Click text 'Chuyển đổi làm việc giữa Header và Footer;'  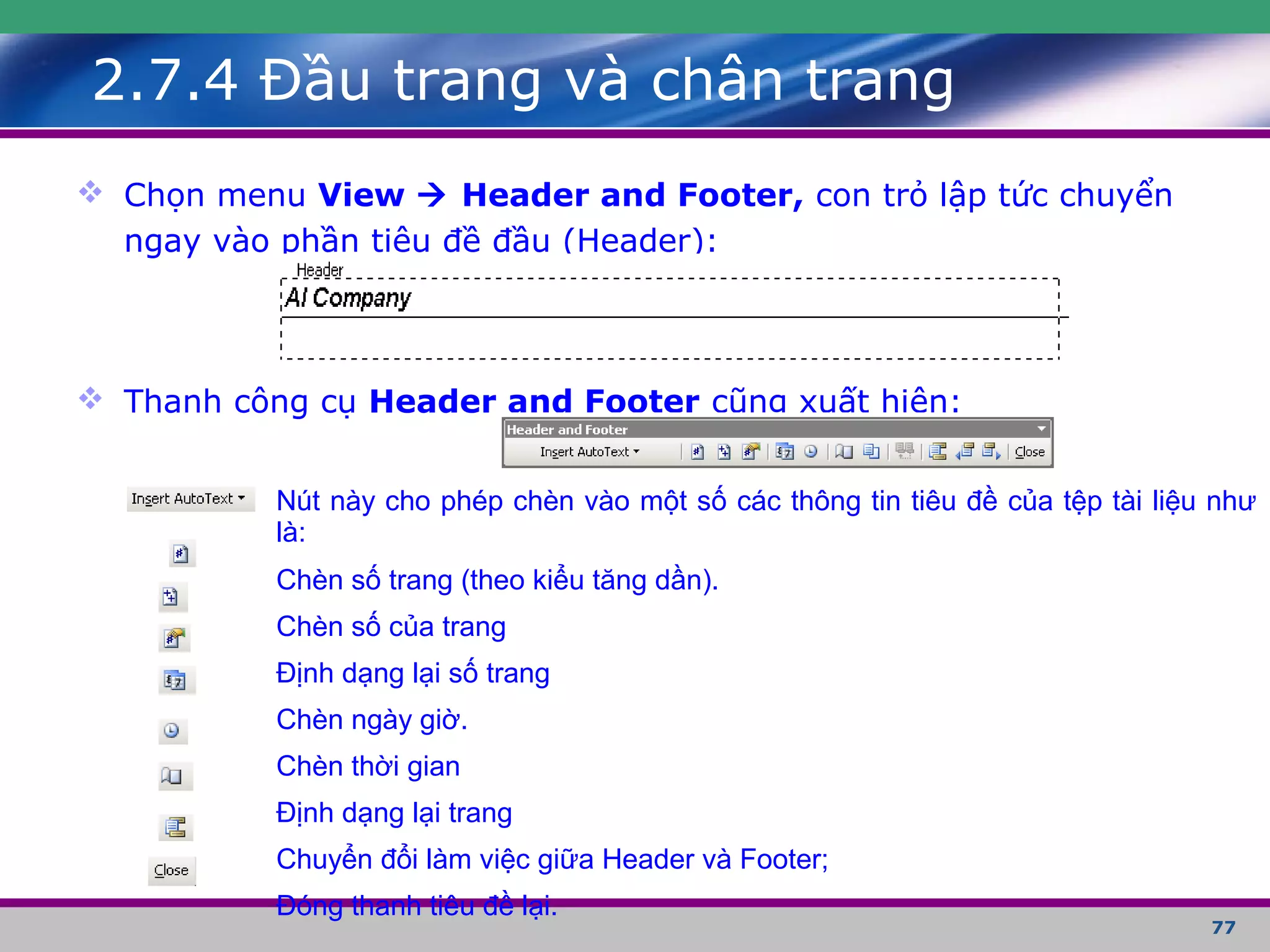point(552,860)
